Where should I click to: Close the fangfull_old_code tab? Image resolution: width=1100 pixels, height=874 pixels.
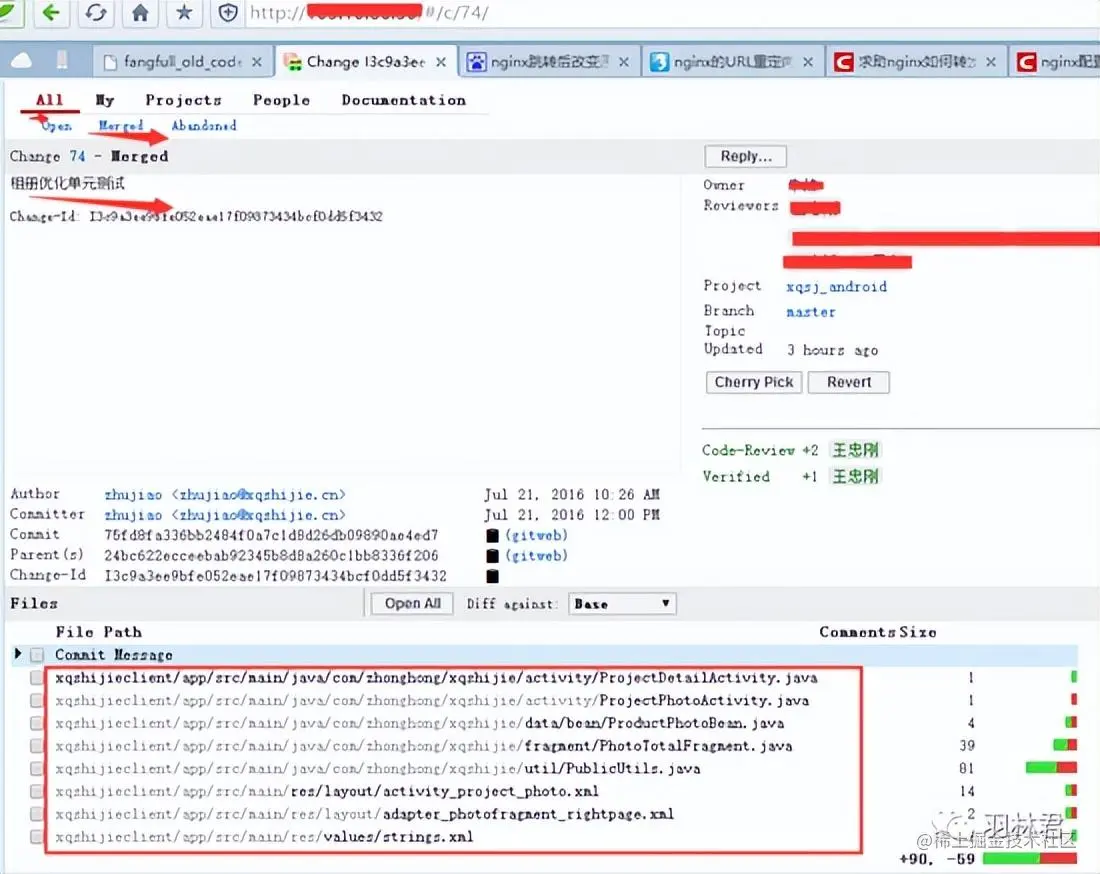point(257,62)
